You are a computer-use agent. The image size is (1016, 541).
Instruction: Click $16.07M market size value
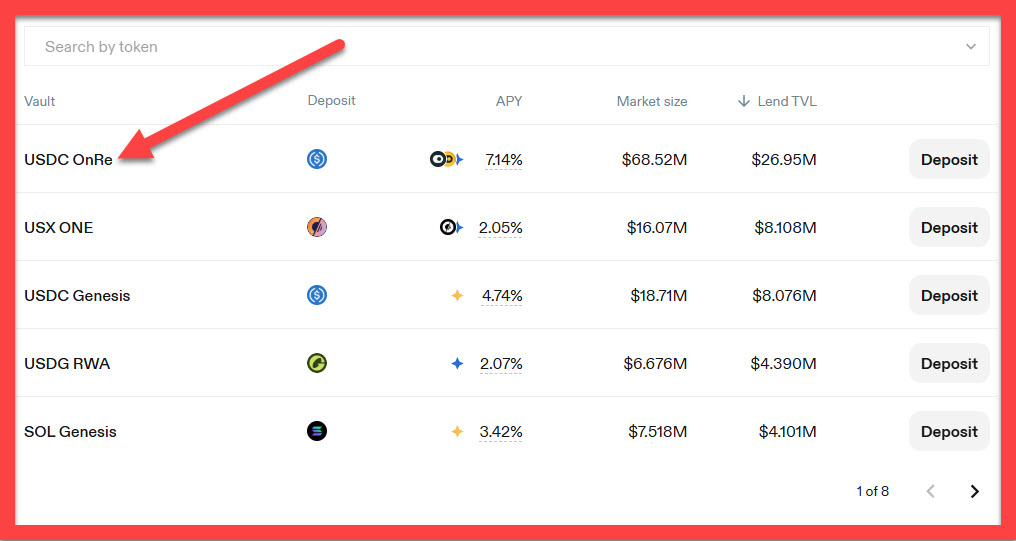pos(657,227)
